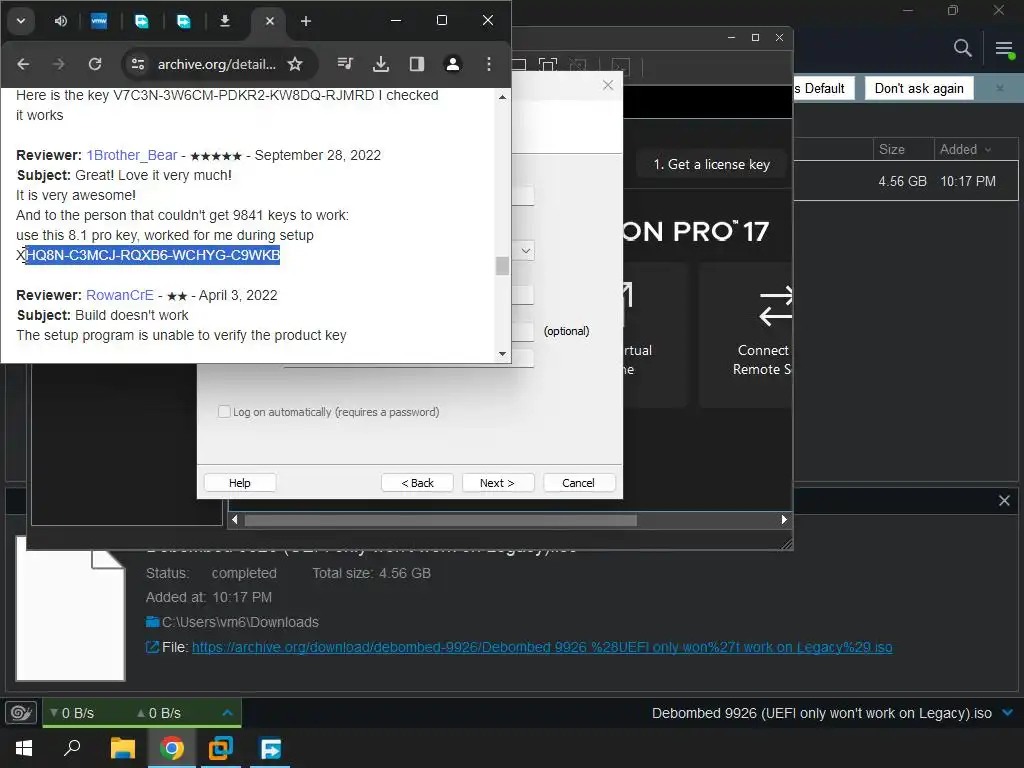The width and height of the screenshot is (1024, 768).
Task: Reload the archive.org page
Action: pyautogui.click(x=95, y=64)
